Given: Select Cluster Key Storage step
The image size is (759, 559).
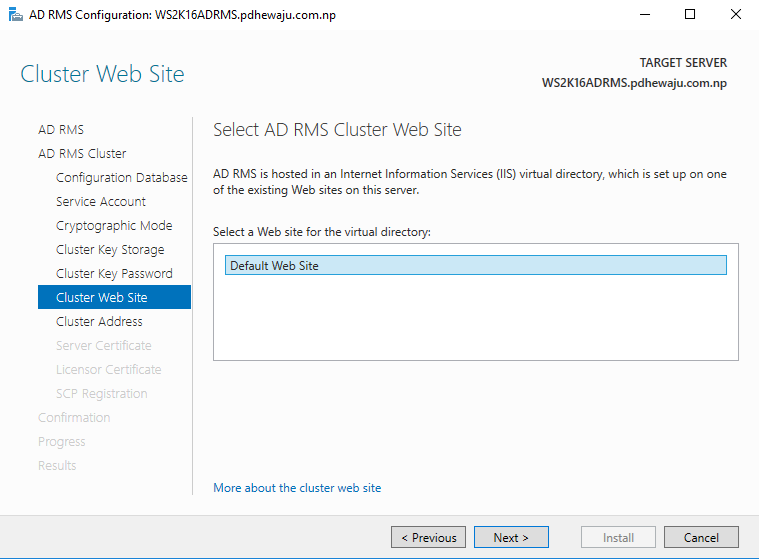Looking at the screenshot, I should click(110, 250).
